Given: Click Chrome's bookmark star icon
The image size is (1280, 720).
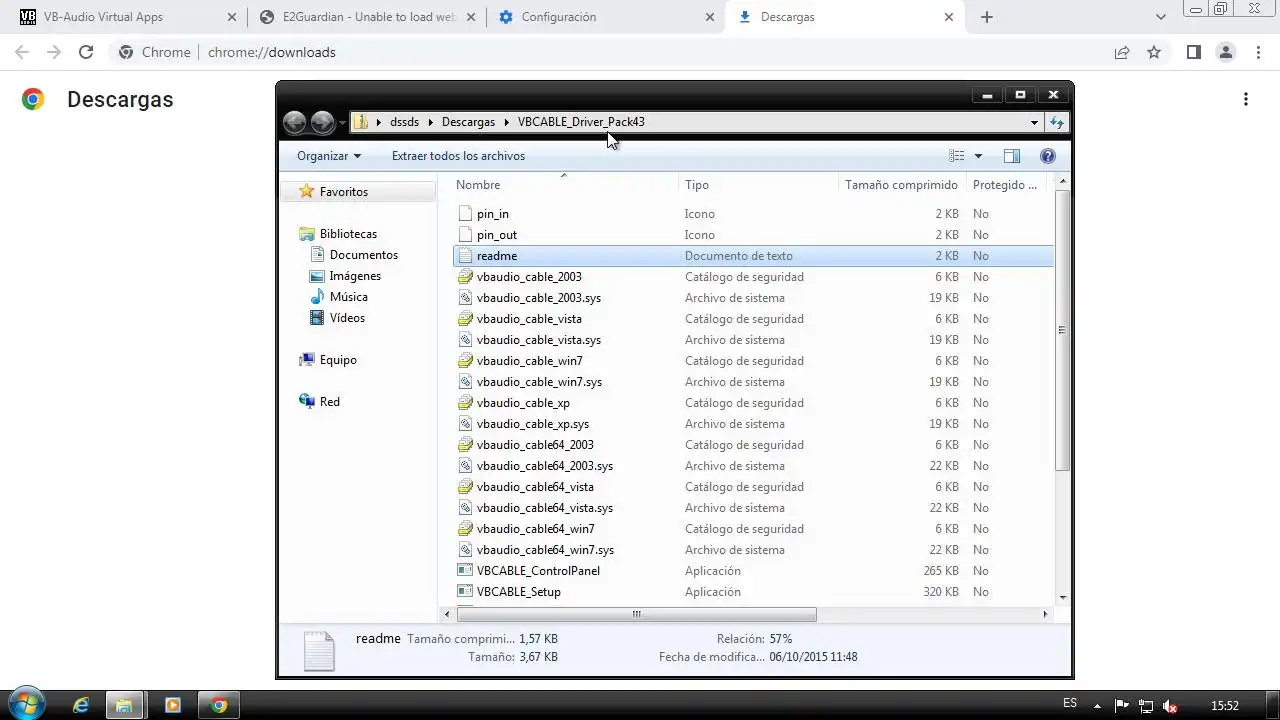Looking at the screenshot, I should coord(1154,52).
